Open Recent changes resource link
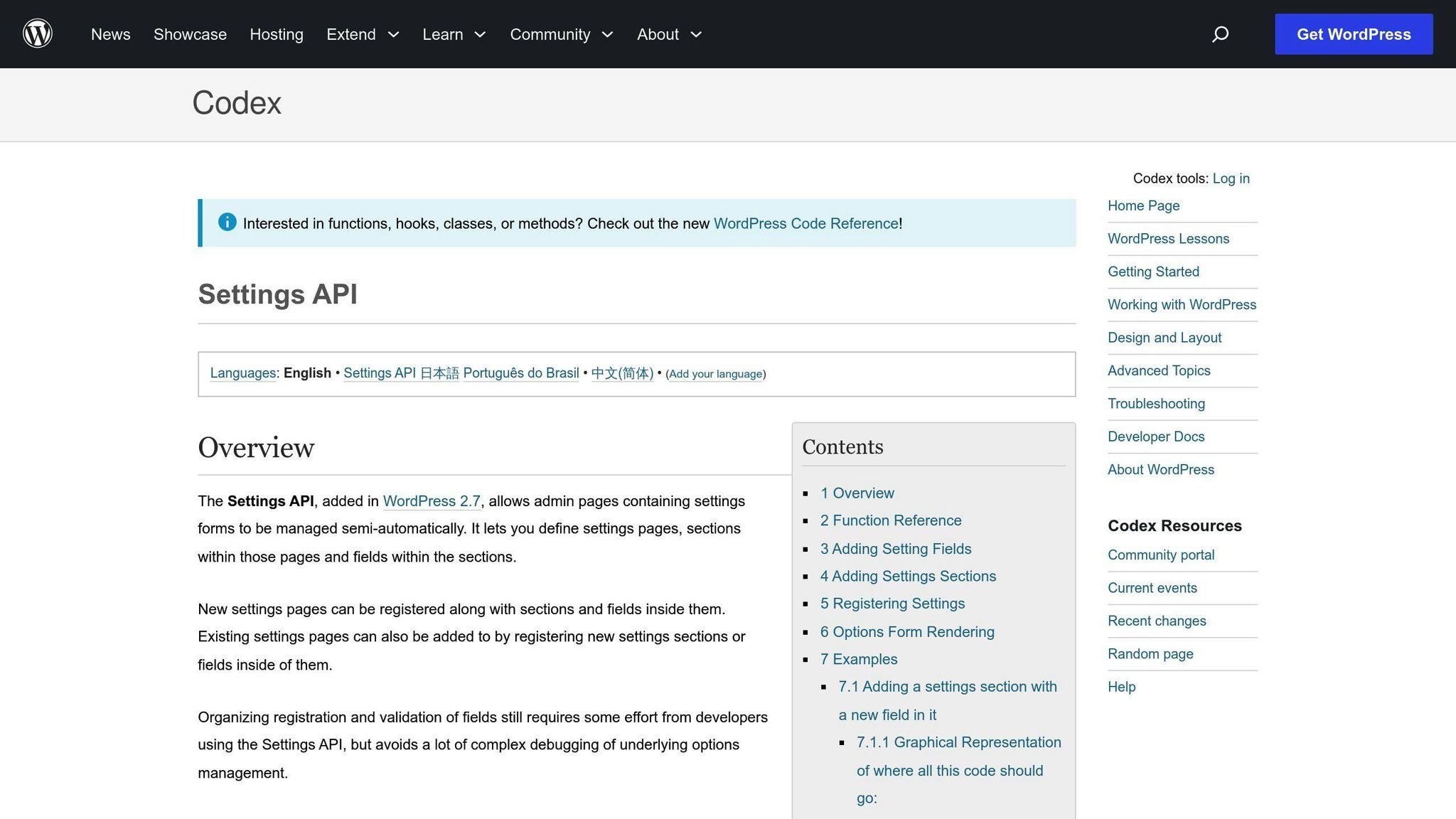 click(1157, 621)
